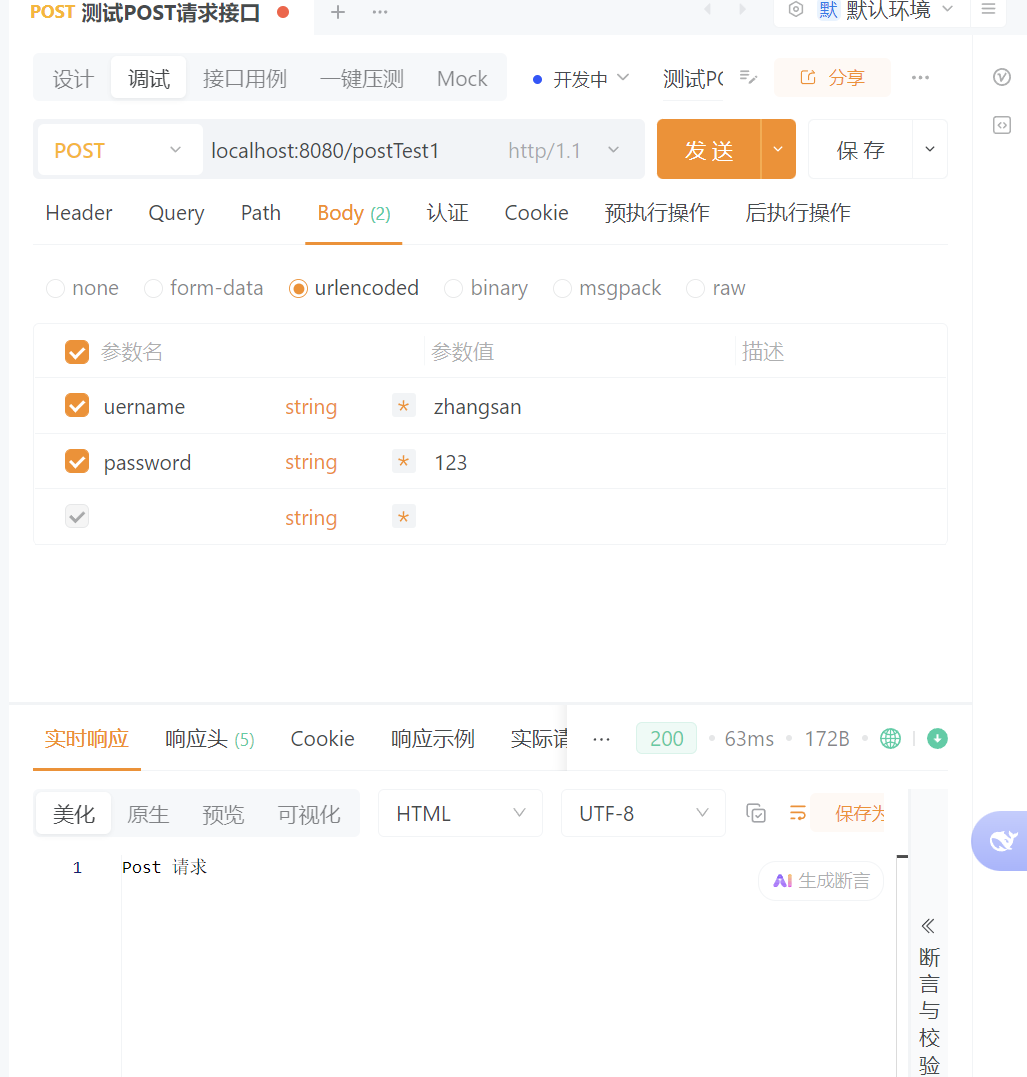Click the response tabs three-dot overflow
This screenshot has width=1027, height=1077.
pos(601,739)
